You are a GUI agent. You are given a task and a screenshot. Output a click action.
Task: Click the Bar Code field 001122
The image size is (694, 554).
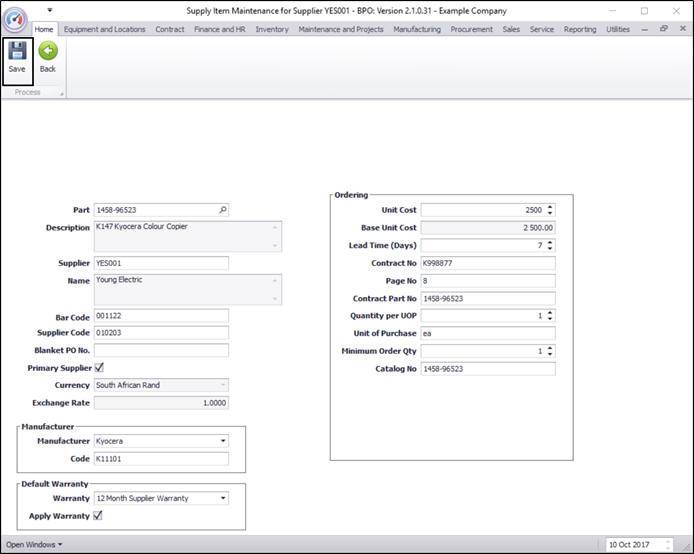[162, 315]
